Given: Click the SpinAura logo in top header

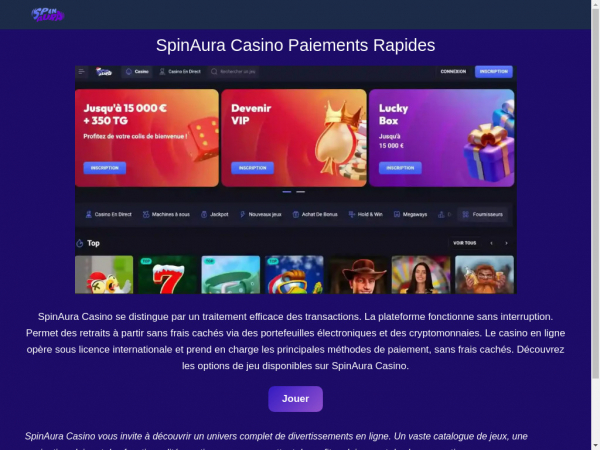Looking at the screenshot, I should tap(48, 15).
